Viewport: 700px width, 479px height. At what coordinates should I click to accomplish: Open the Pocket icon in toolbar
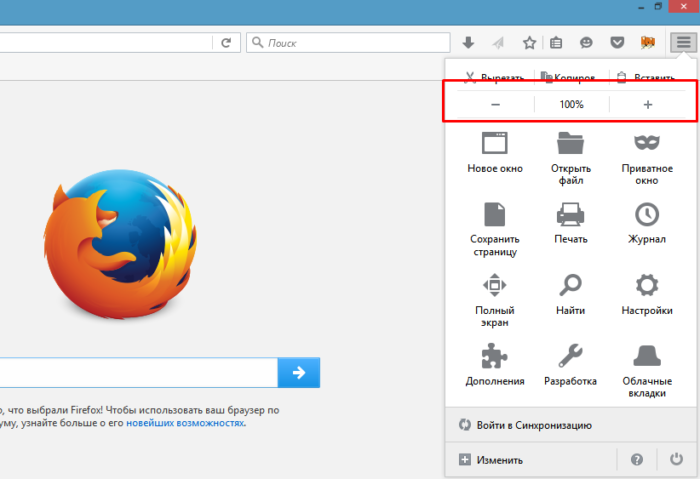point(617,42)
